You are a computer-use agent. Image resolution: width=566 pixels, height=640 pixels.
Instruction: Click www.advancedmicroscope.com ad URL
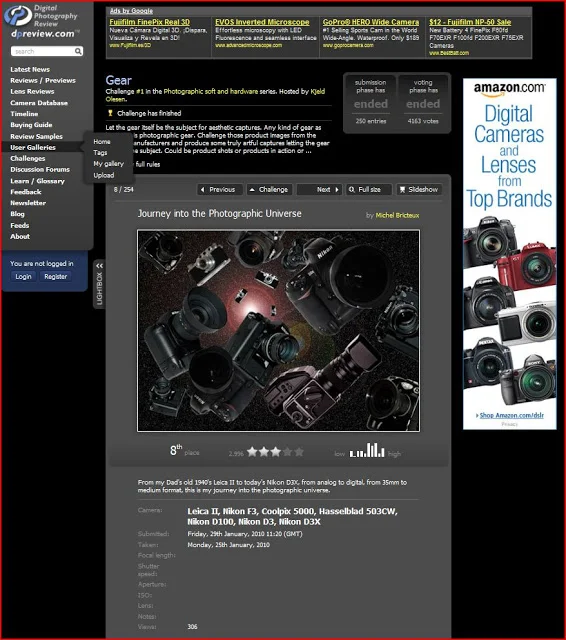pos(248,45)
